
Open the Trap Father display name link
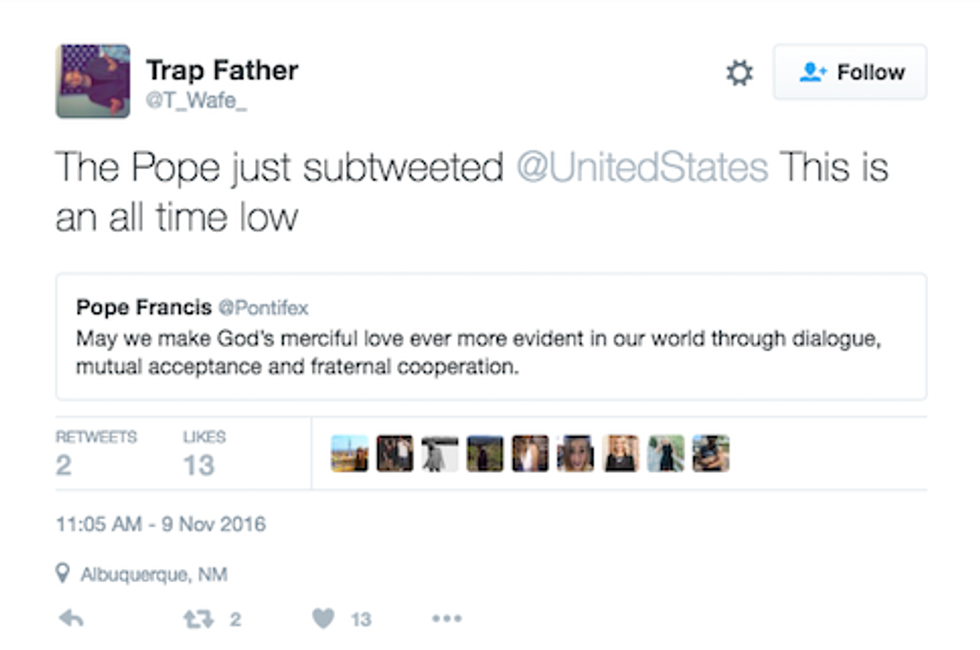coord(222,70)
